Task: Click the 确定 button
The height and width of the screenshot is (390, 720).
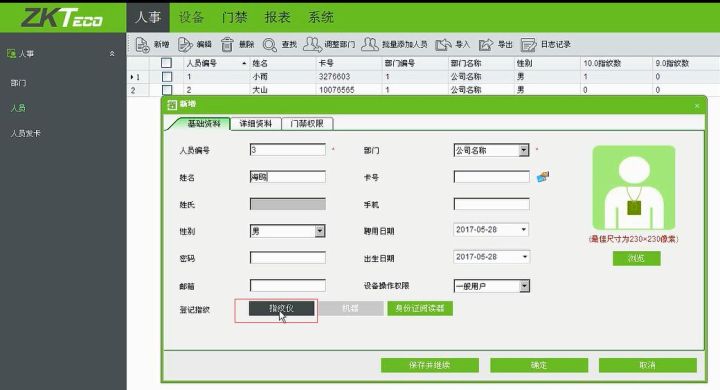Action: pos(539,365)
